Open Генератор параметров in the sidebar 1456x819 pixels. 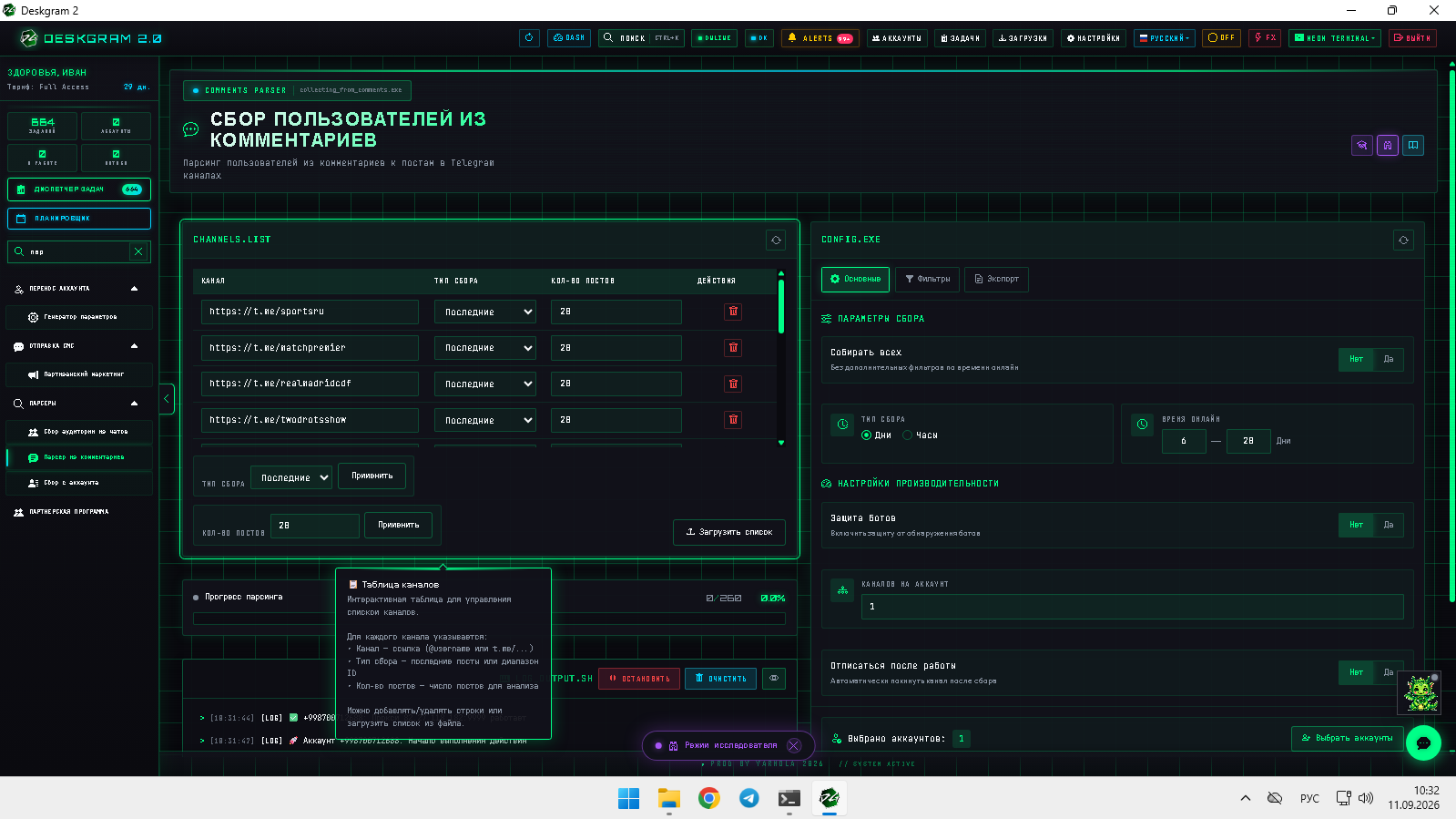coord(79,317)
